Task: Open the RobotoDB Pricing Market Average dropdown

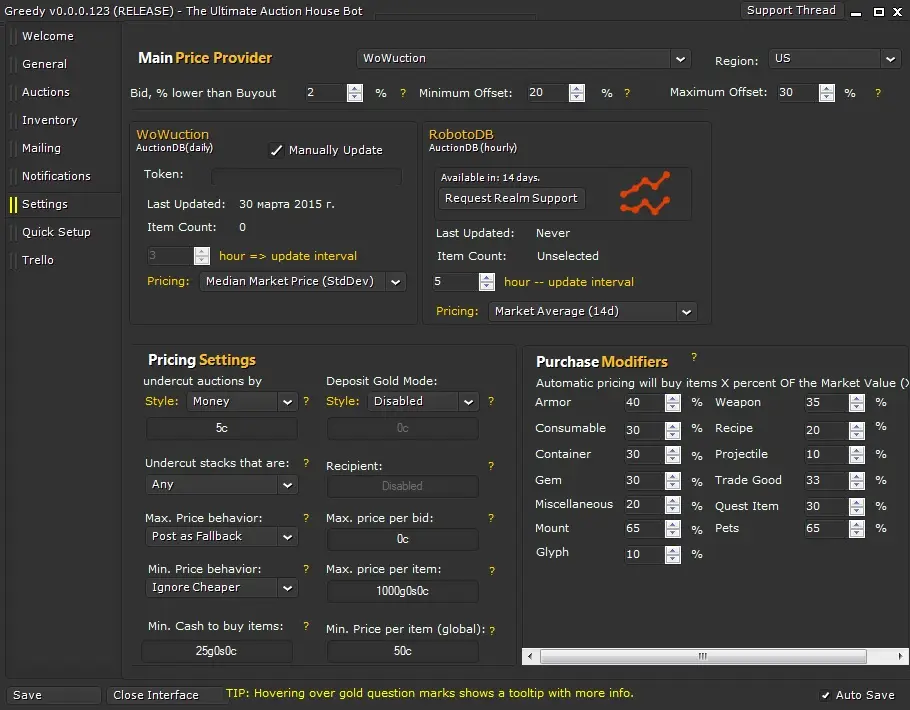Action: pyautogui.click(x=593, y=312)
